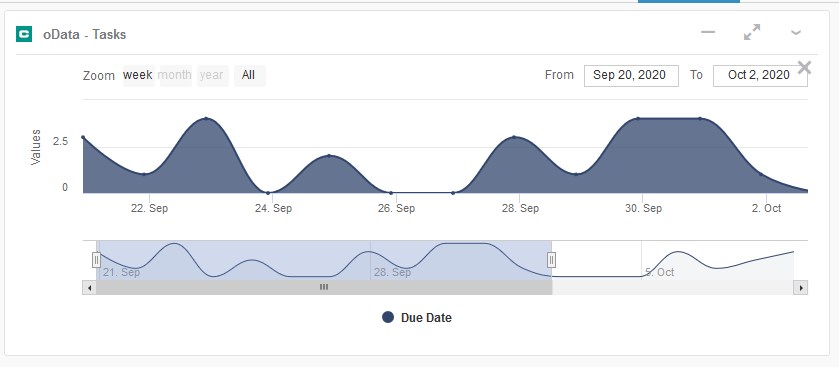Click the To date field Oct 2, 2020
Image resolution: width=839 pixels, height=367 pixels.
tap(760, 75)
